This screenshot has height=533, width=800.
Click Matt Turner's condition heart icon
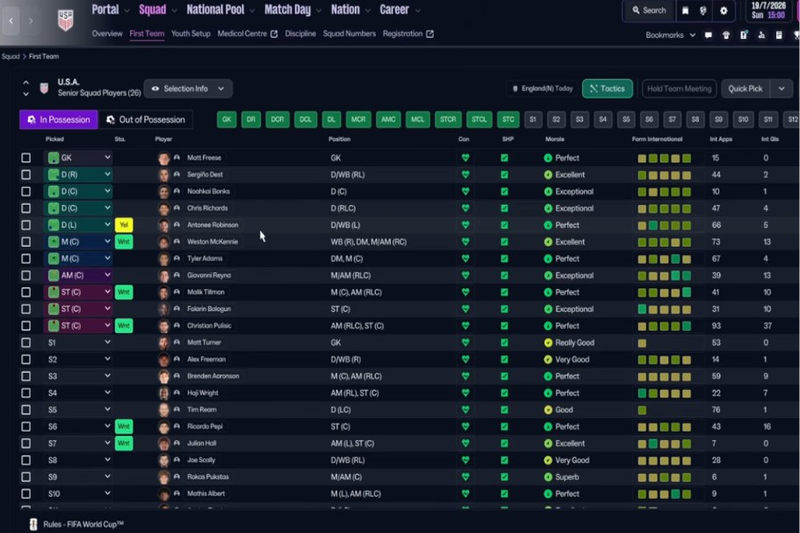click(x=465, y=343)
